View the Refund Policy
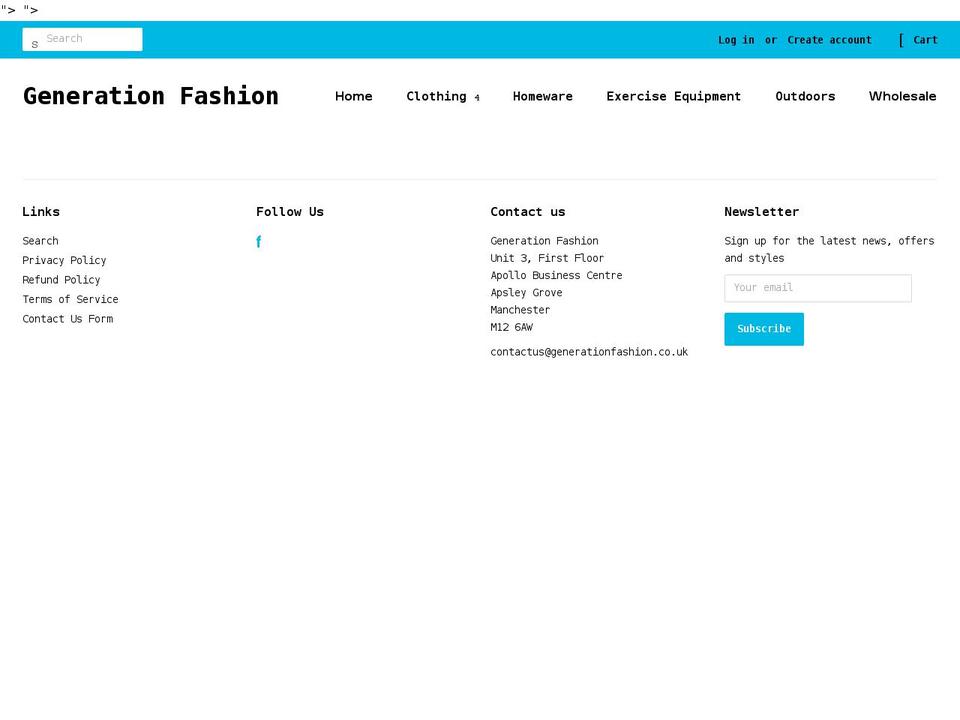This screenshot has height=720, width=960. (61, 280)
